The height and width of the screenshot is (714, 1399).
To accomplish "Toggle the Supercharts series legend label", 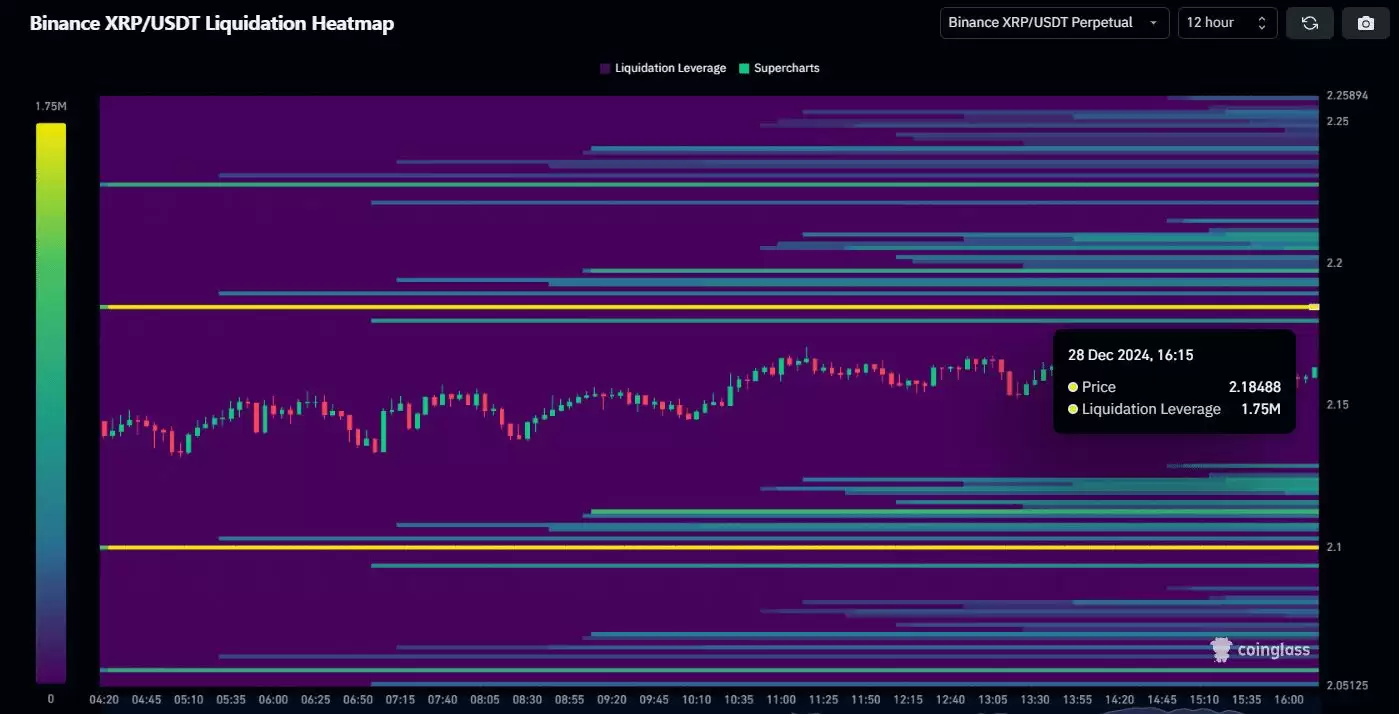I will pos(786,68).
